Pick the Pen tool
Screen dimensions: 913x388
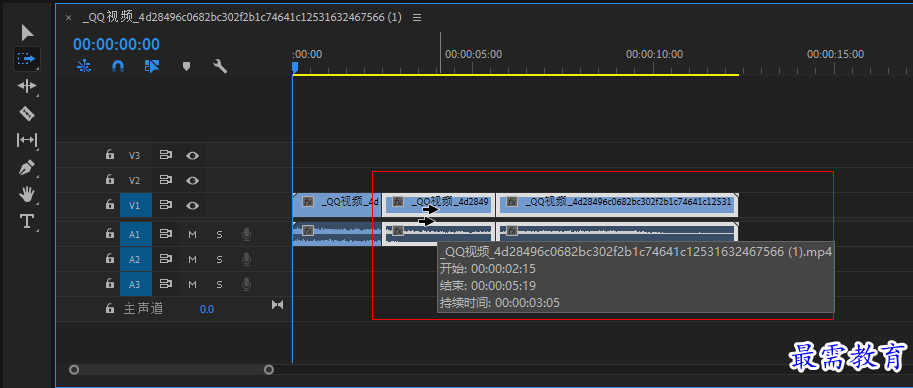tap(27, 168)
